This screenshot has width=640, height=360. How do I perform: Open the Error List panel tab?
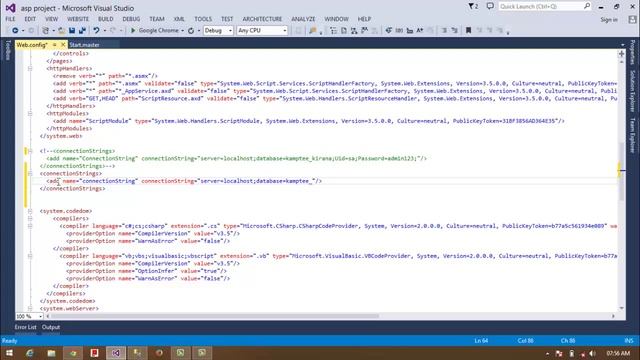click(x=25, y=327)
